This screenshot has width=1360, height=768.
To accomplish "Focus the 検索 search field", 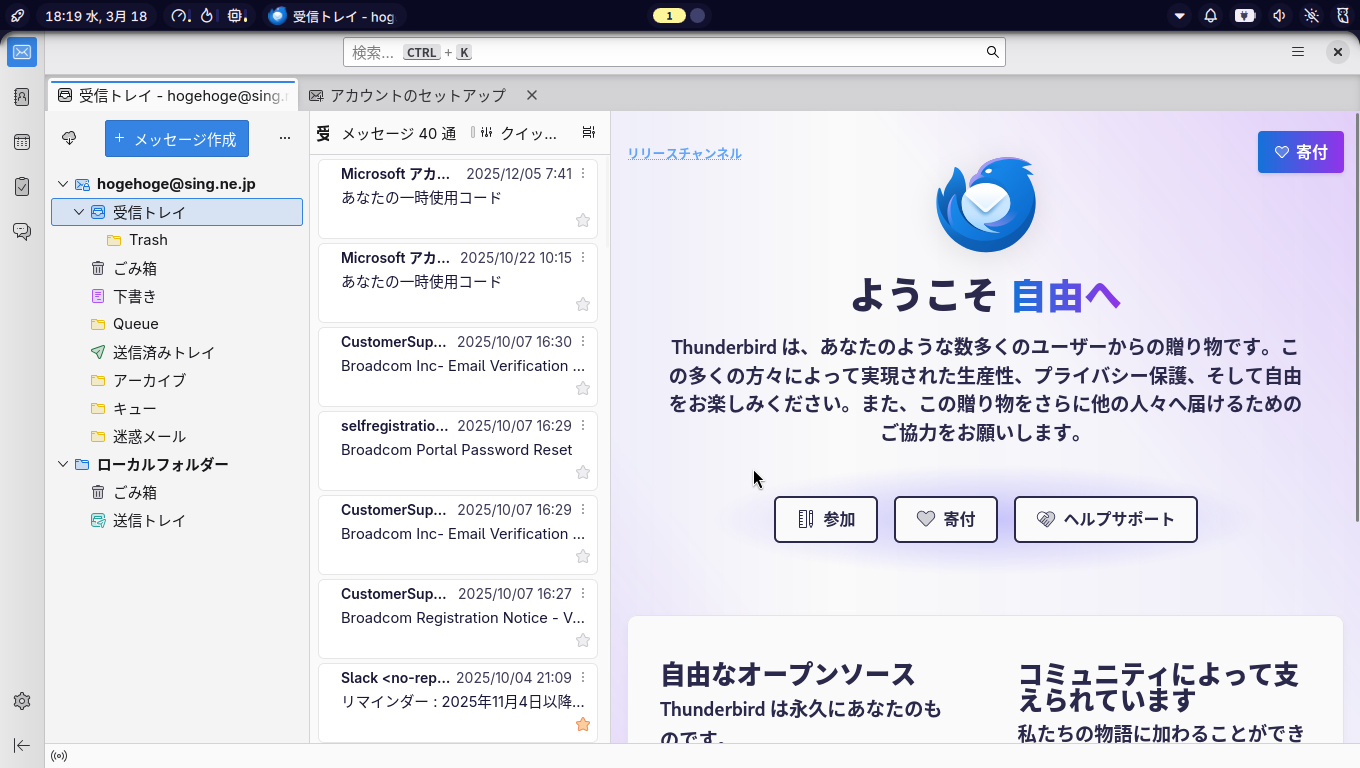I will [674, 52].
